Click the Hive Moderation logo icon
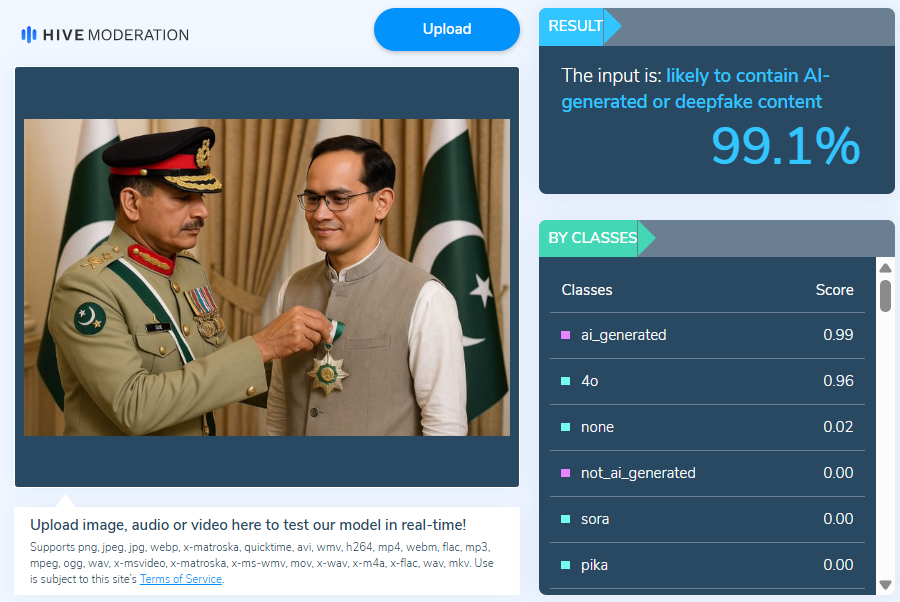 [29, 34]
